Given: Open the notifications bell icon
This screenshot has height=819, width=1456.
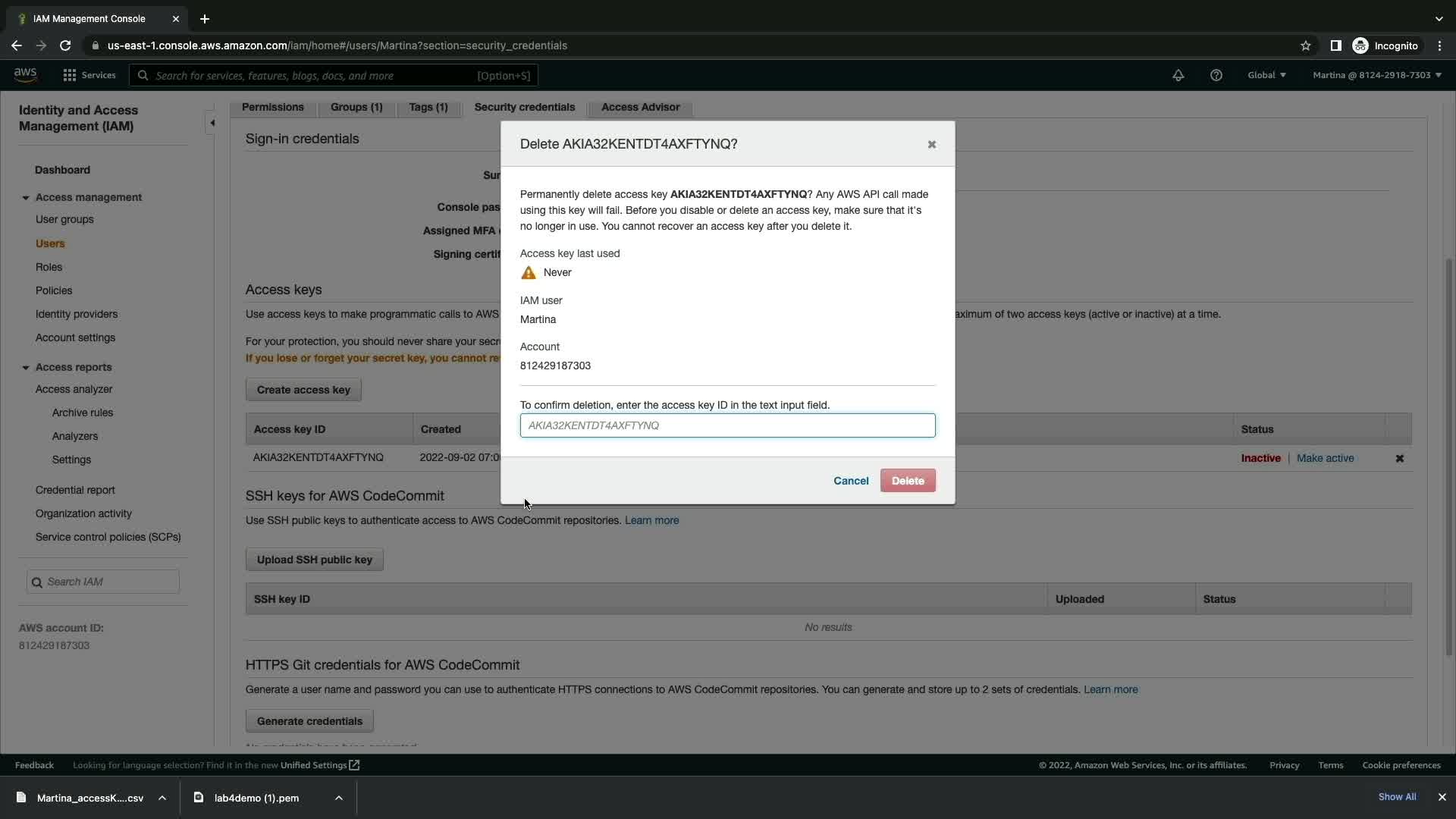Looking at the screenshot, I should coord(1178,75).
